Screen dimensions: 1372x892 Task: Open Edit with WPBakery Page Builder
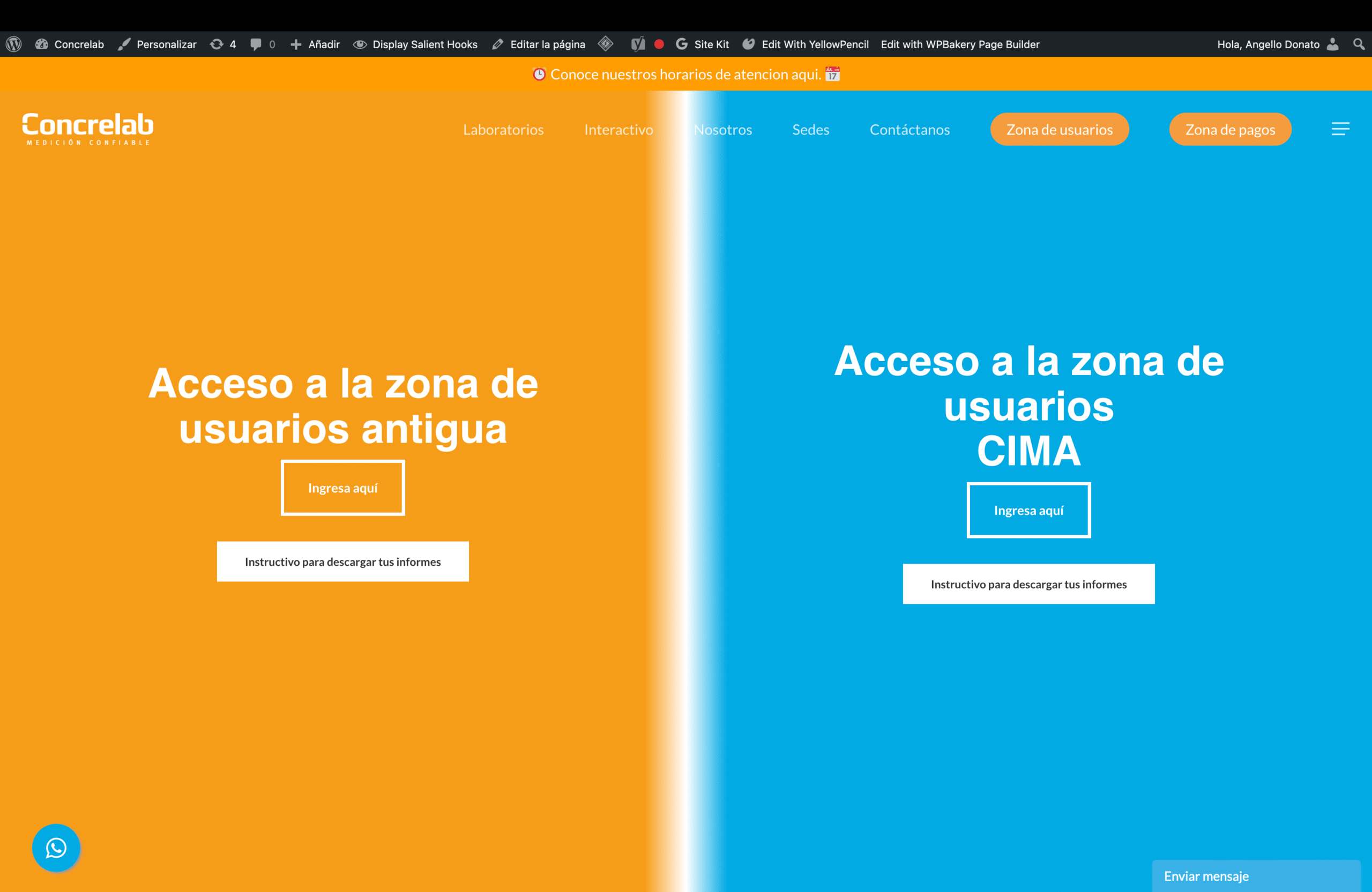[x=960, y=44]
